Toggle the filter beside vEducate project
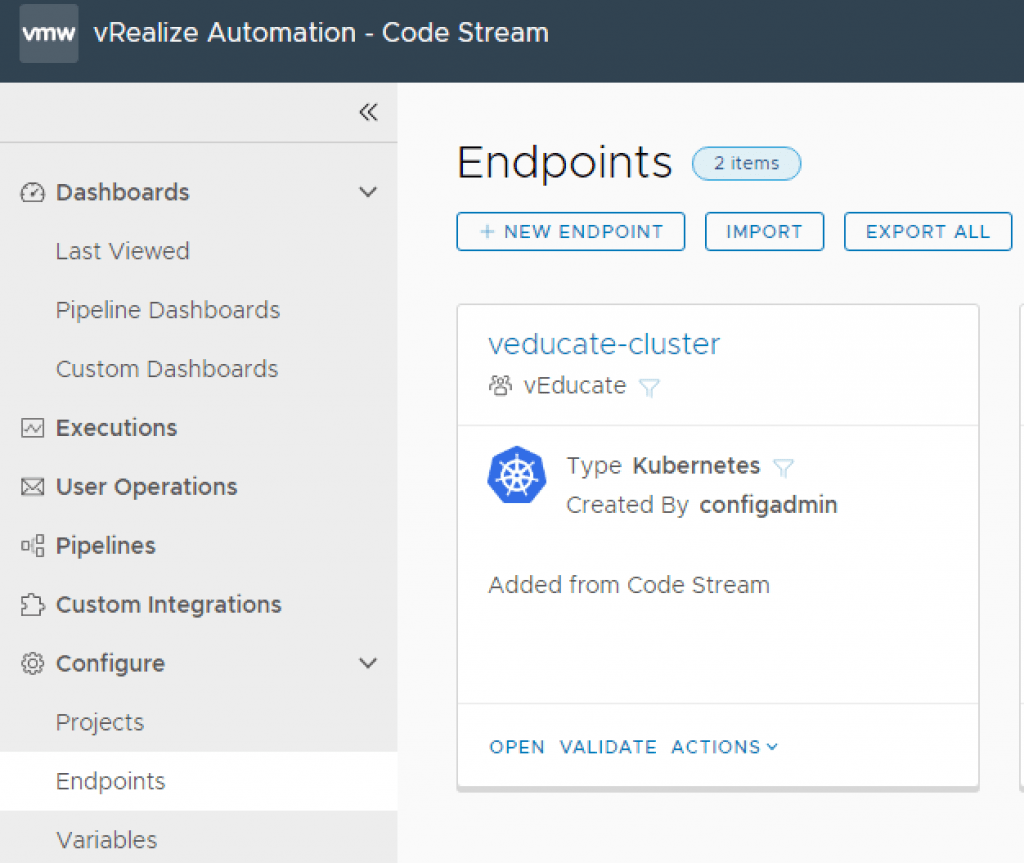 (649, 386)
